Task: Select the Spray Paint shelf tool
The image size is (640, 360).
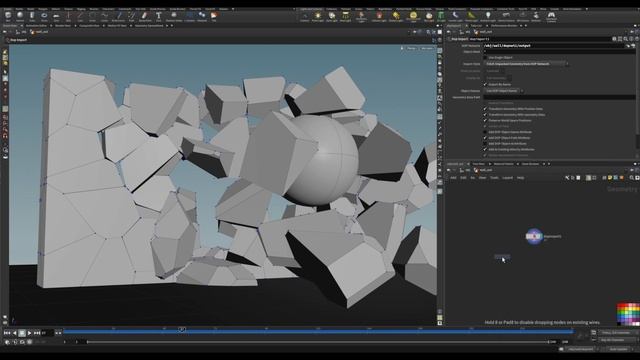Action: point(144,16)
